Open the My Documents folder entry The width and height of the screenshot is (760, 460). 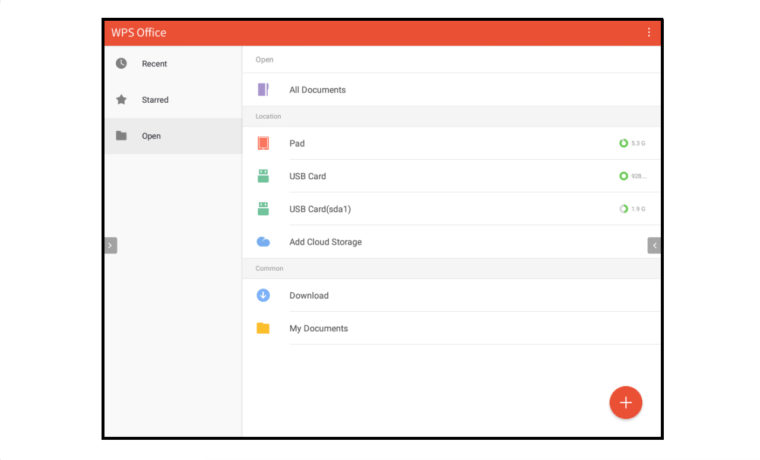(x=319, y=328)
